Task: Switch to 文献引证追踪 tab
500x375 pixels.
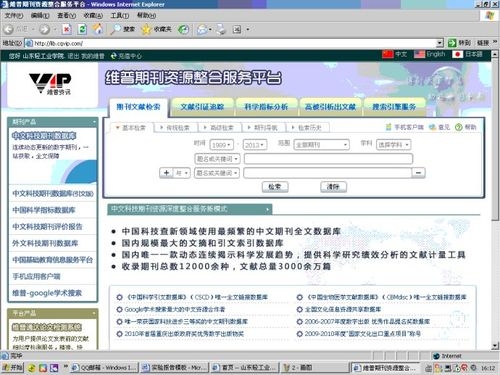Action: pyautogui.click(x=202, y=107)
